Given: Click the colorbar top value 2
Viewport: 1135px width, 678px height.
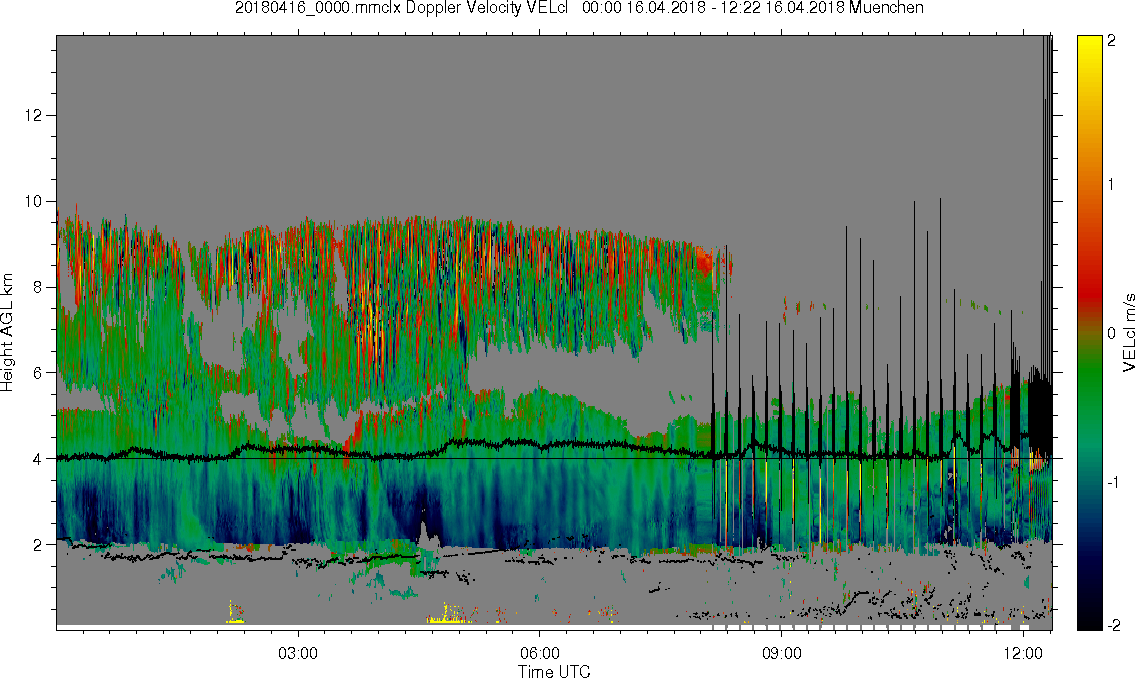Looking at the screenshot, I should coord(1112,41).
